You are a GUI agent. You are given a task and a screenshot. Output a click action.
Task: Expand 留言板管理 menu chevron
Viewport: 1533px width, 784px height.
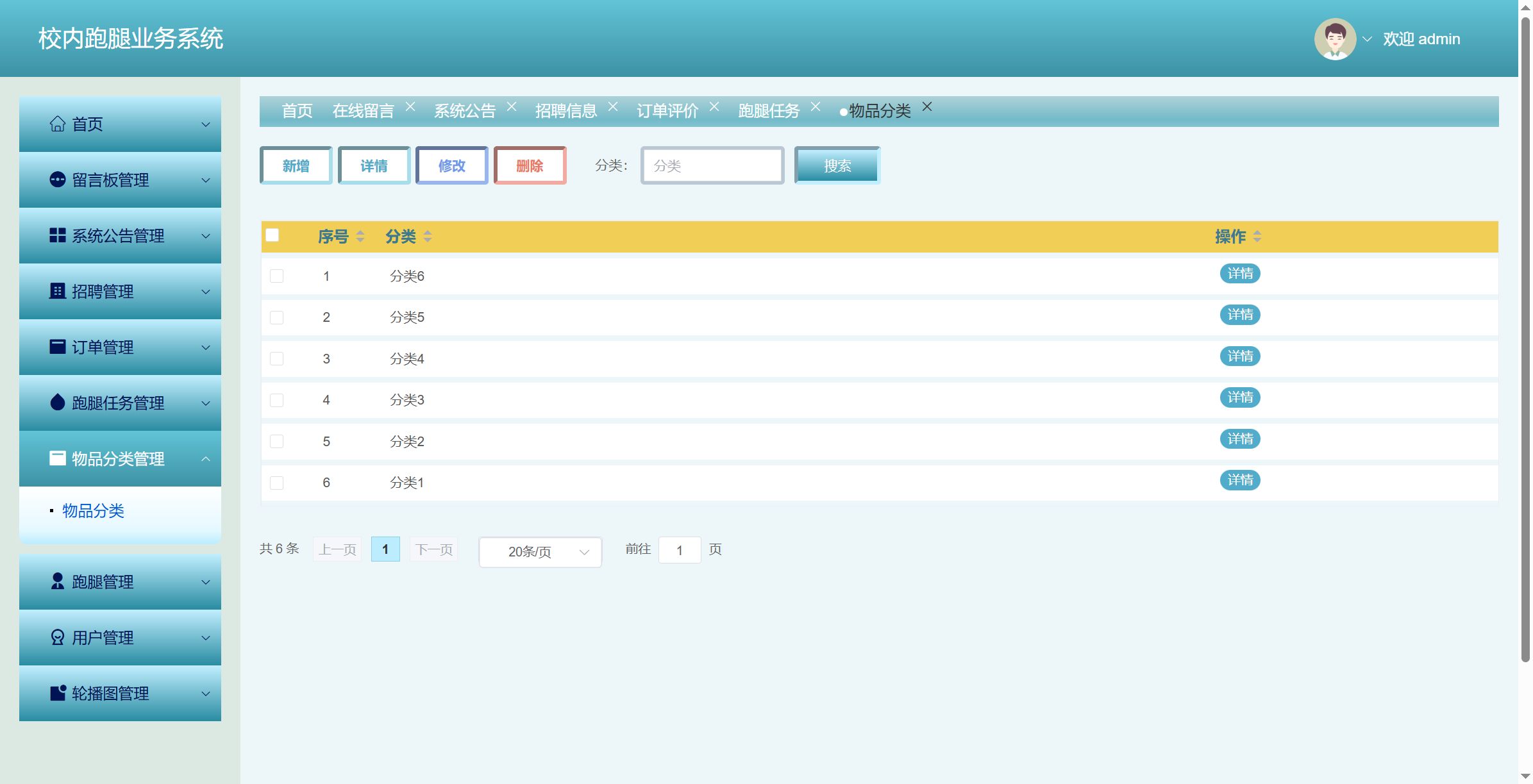click(206, 180)
